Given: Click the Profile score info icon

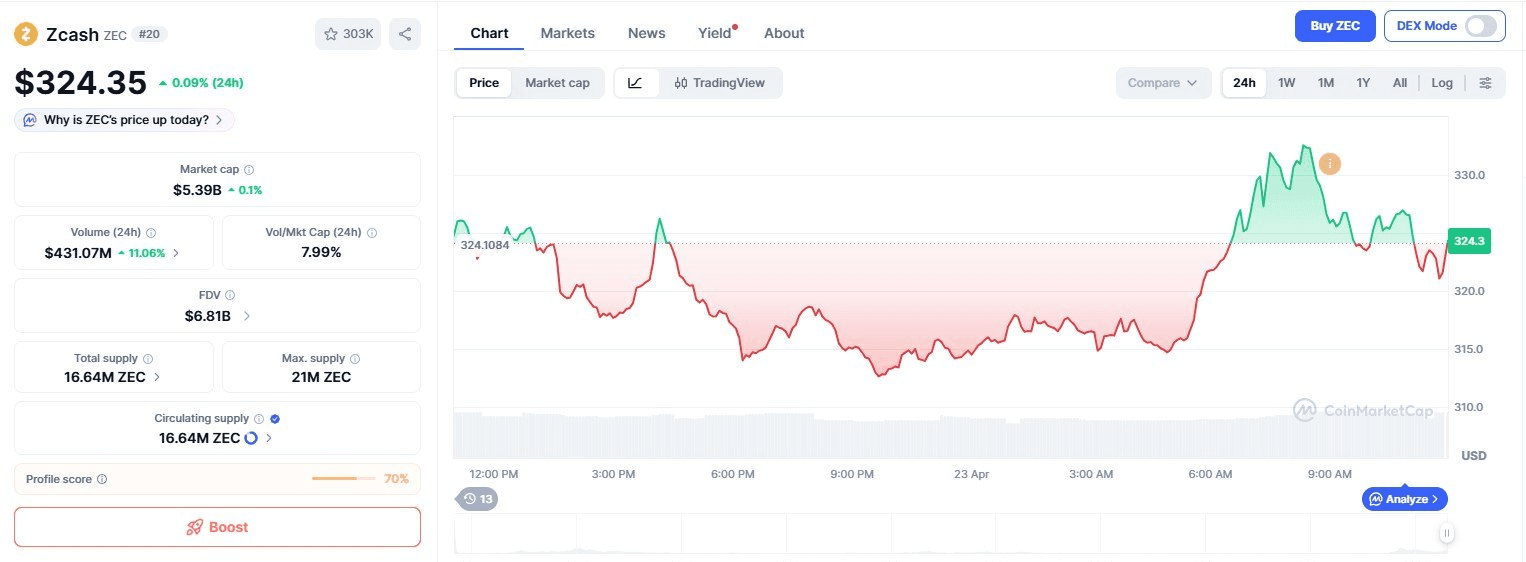Looking at the screenshot, I should 102,479.
